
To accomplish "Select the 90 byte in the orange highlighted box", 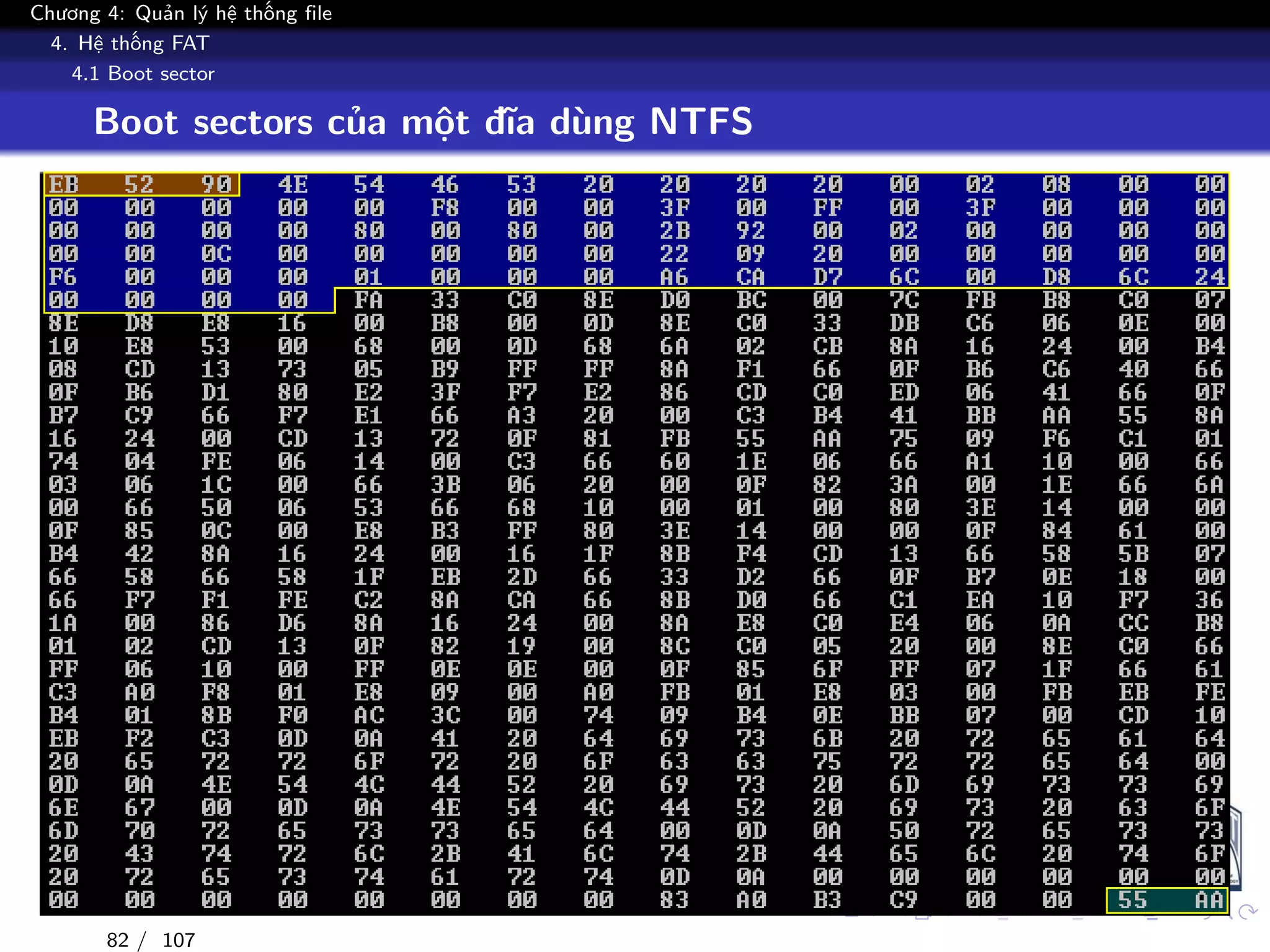I will (216, 185).
